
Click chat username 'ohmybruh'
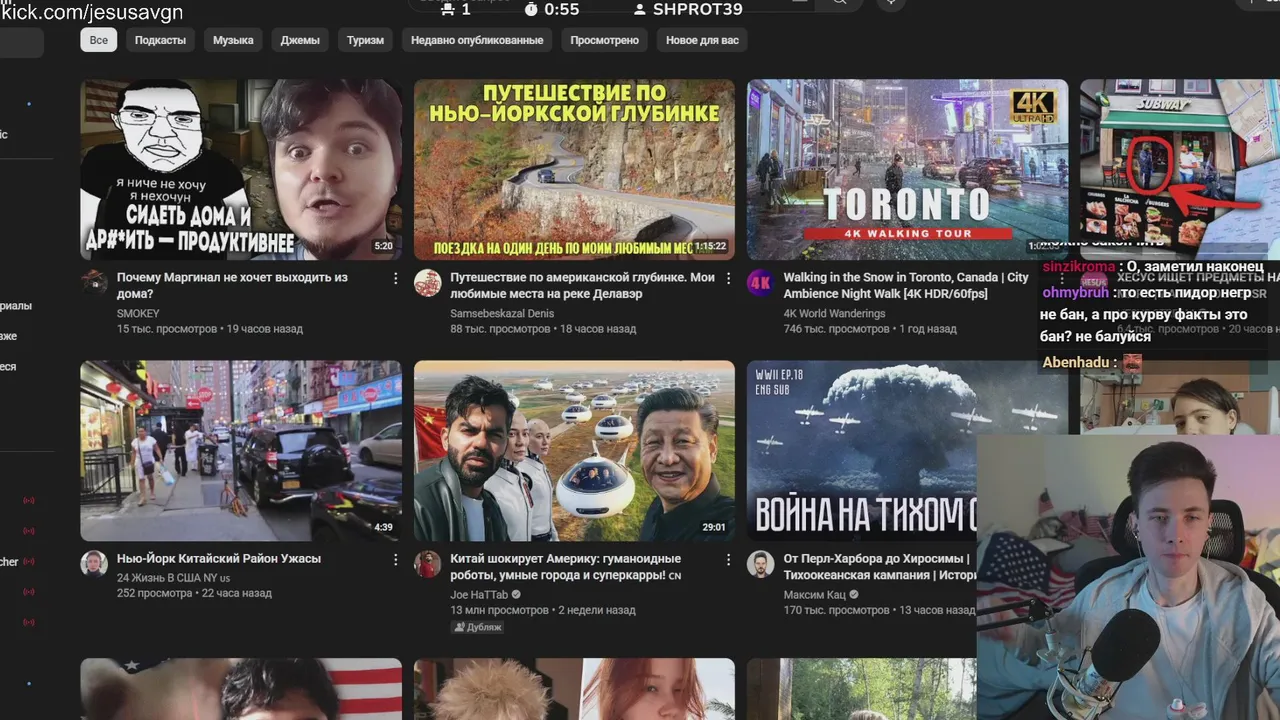pyautogui.click(x=1075, y=293)
